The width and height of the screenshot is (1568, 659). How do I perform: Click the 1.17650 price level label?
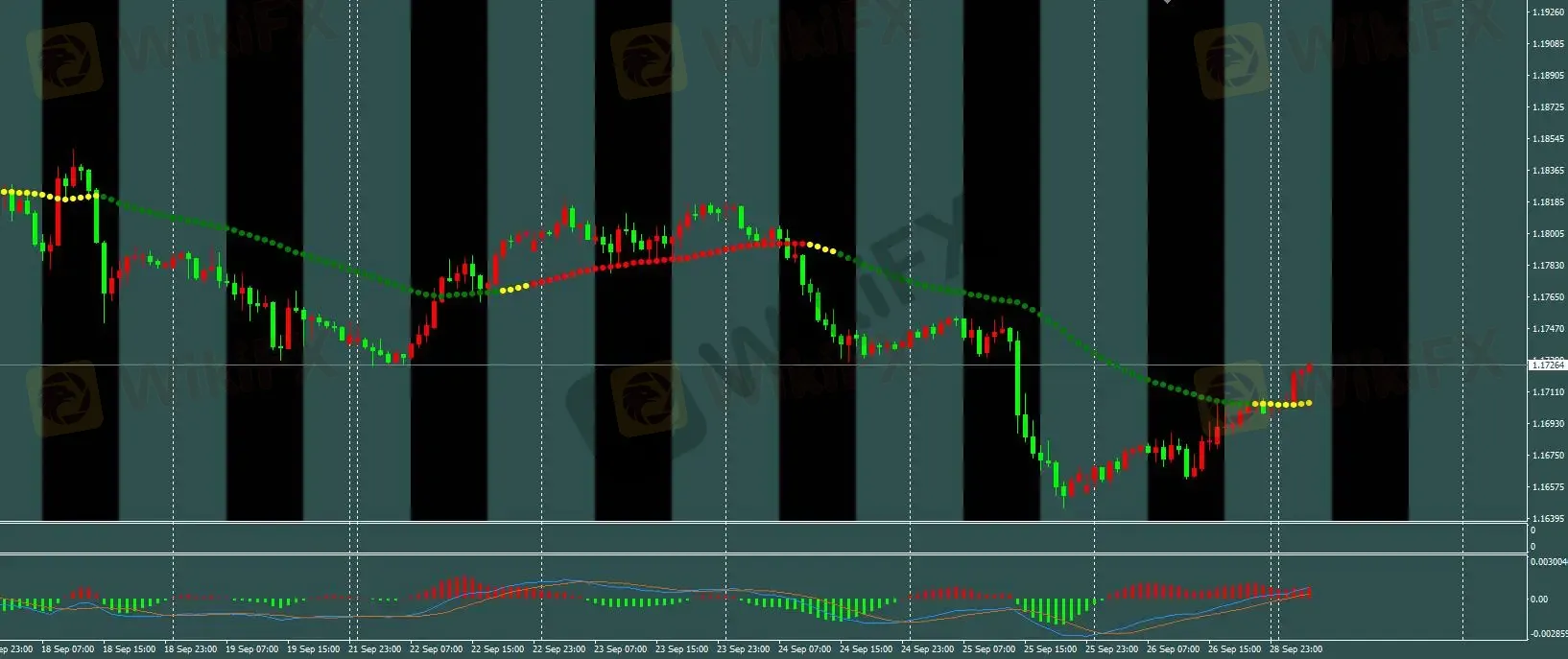click(x=1547, y=297)
